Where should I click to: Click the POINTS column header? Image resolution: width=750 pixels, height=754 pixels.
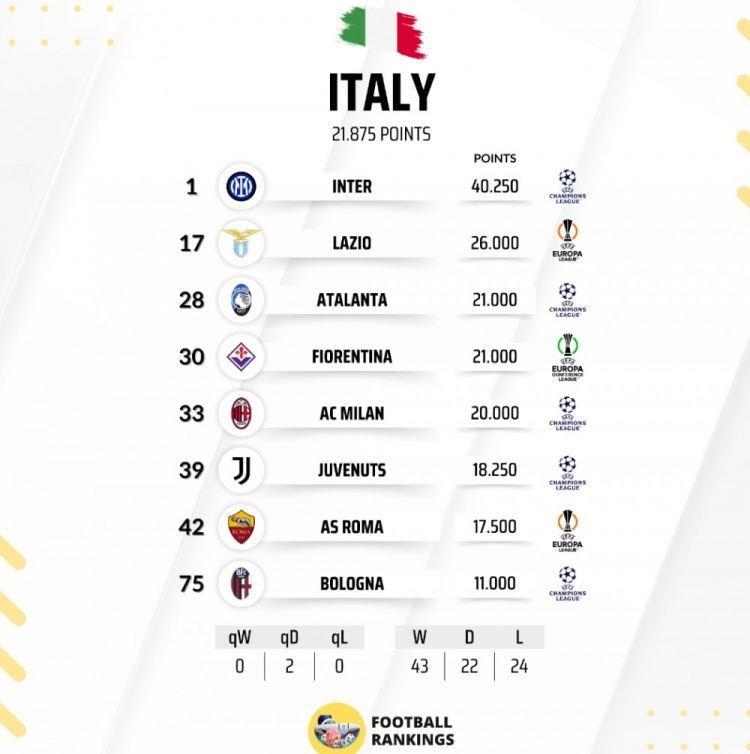[495, 158]
